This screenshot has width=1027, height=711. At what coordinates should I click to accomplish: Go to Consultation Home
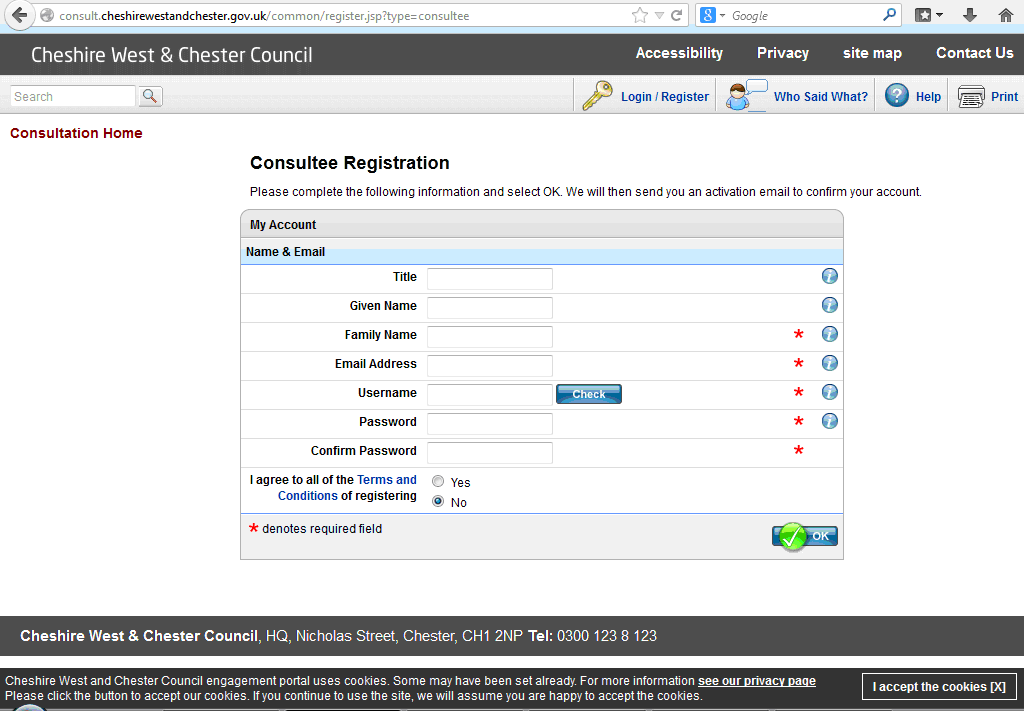click(76, 133)
